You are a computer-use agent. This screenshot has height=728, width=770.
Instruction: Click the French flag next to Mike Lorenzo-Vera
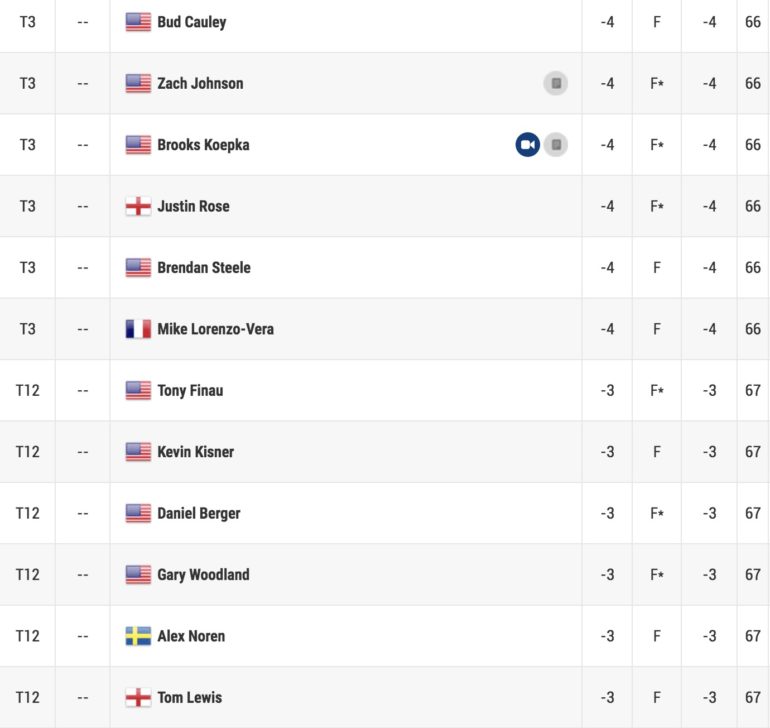tap(138, 329)
